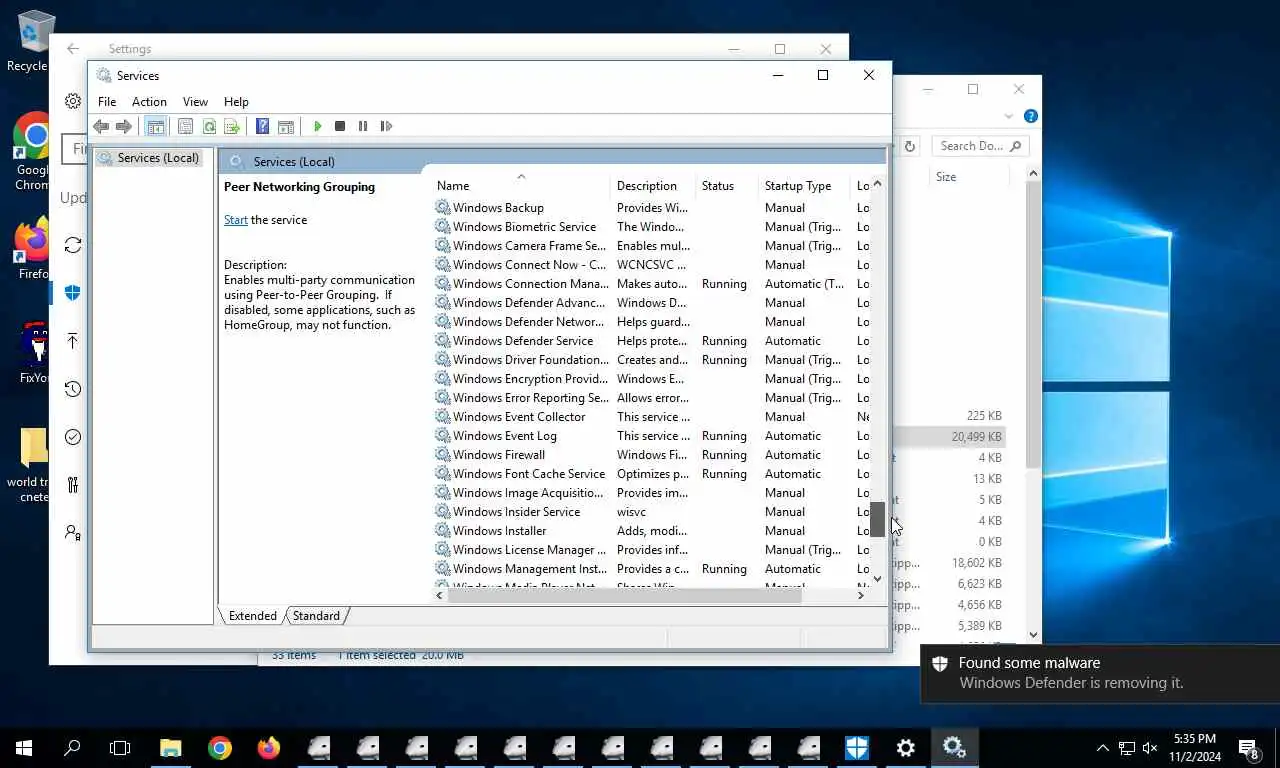
Task: Open the View menu in Services
Action: pyautogui.click(x=195, y=102)
